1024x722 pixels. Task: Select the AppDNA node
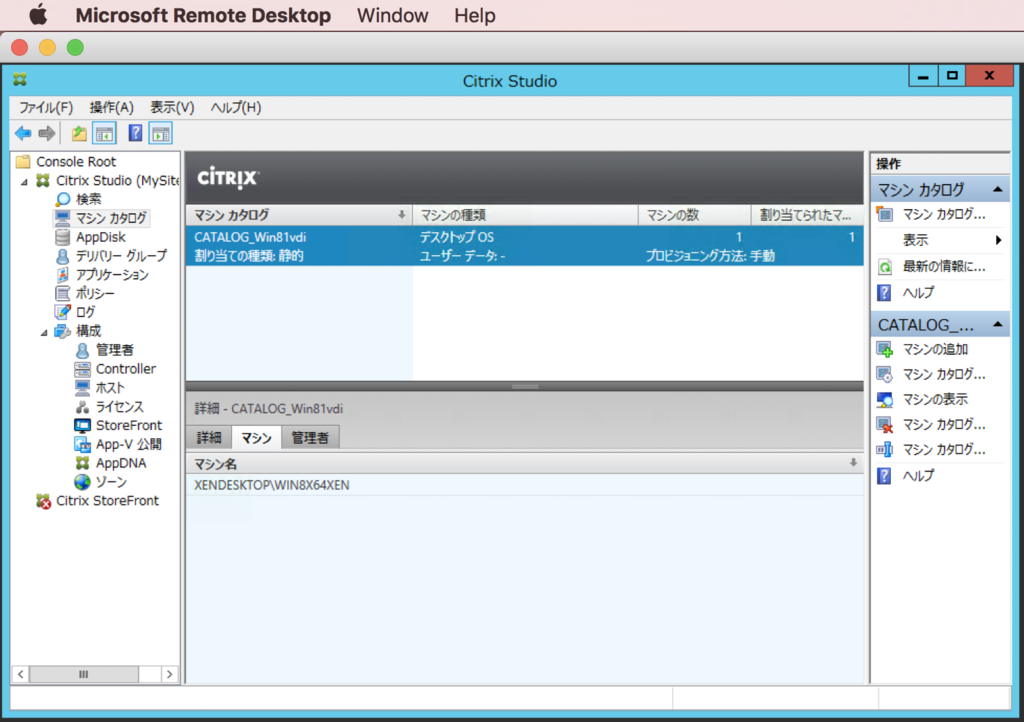(x=121, y=463)
